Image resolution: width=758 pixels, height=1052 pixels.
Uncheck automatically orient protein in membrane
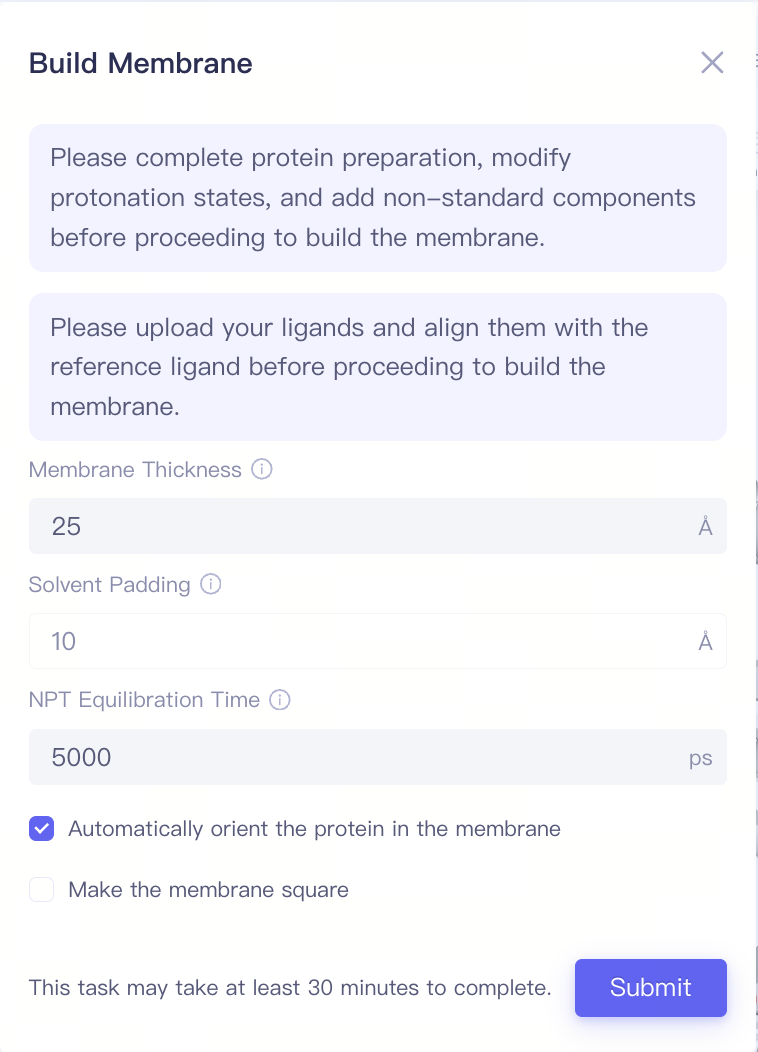(x=41, y=829)
